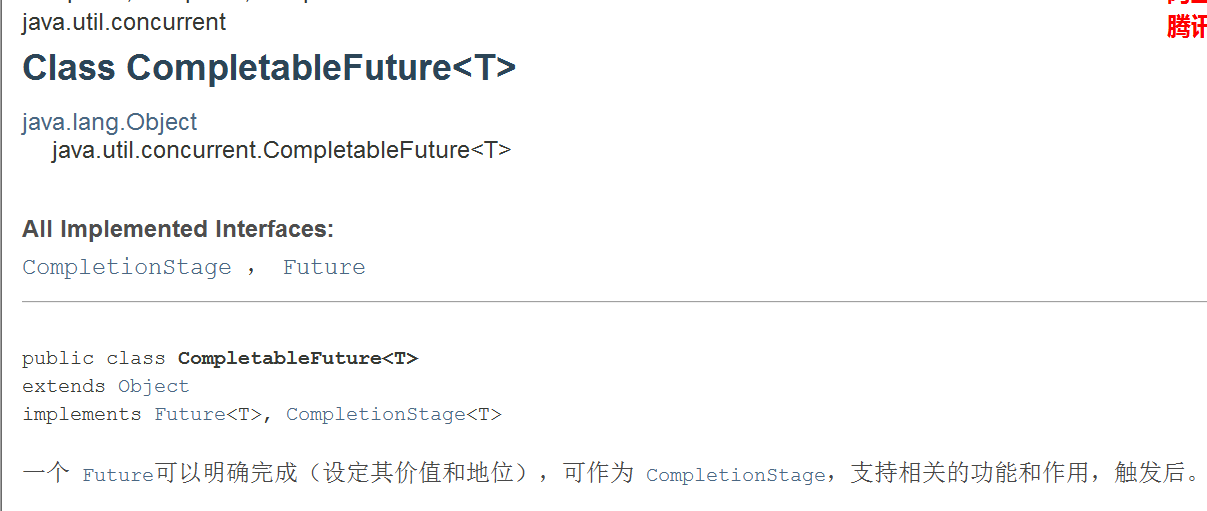
Task: Open the java.lang.Object hierarchy link
Action: (x=110, y=122)
